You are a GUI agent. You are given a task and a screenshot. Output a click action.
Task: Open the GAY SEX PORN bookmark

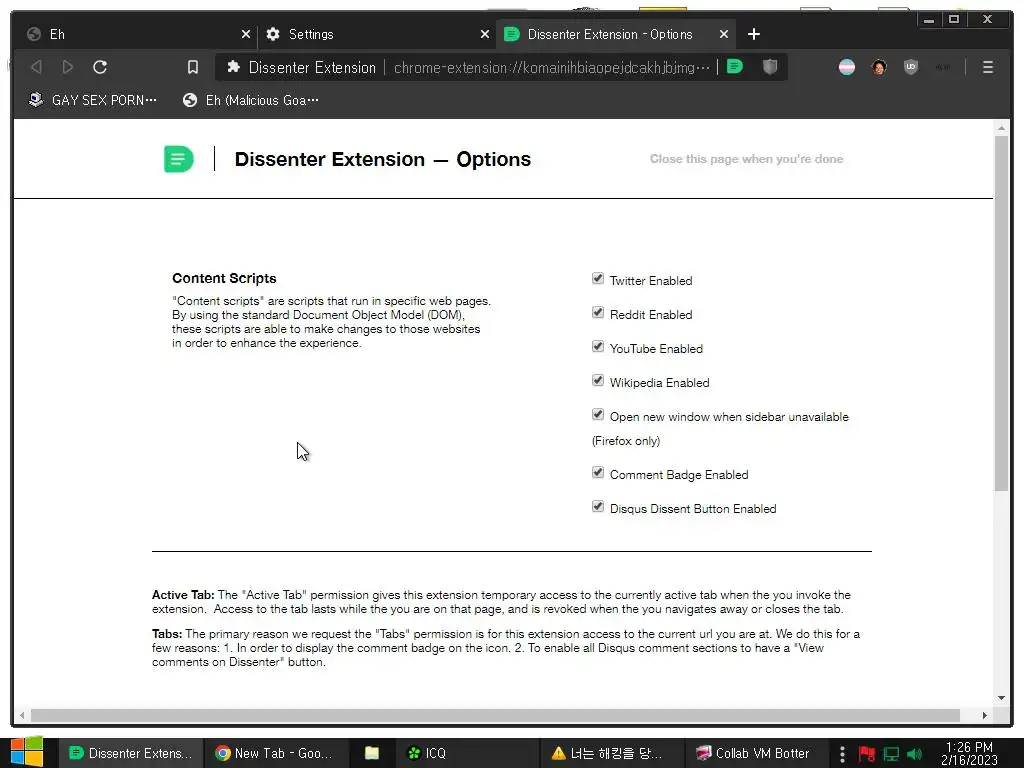pos(93,100)
